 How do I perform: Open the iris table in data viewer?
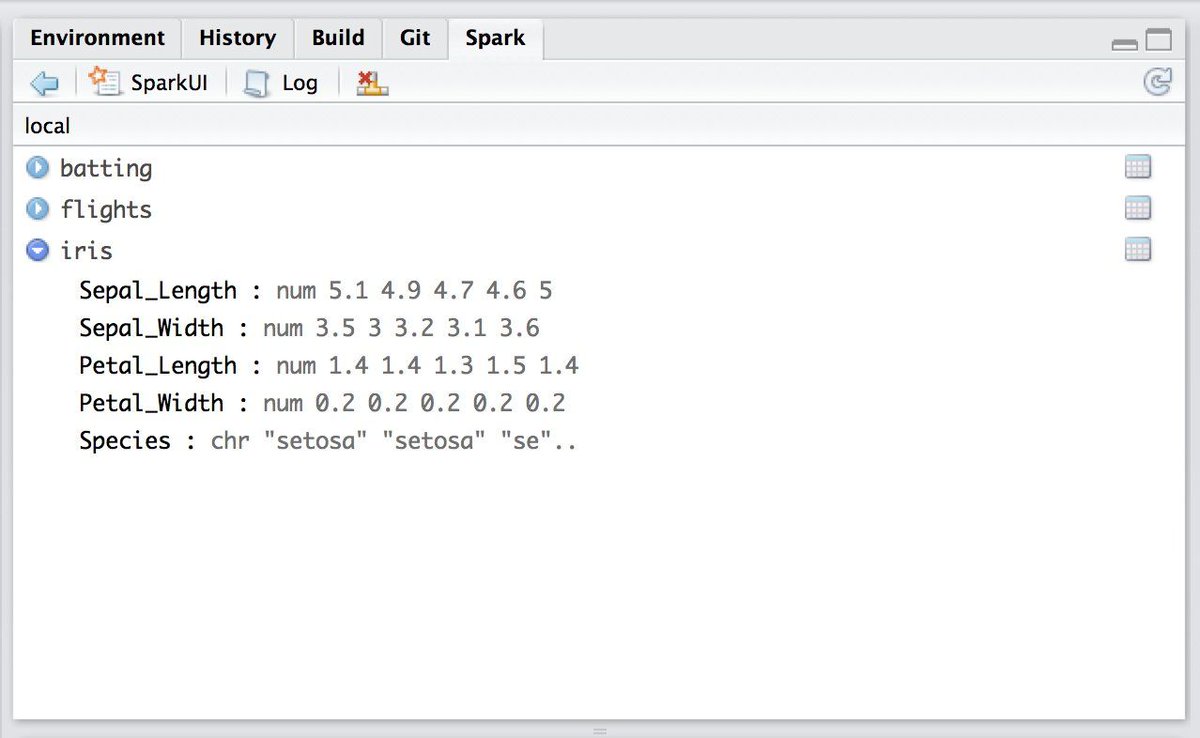[x=1138, y=249]
